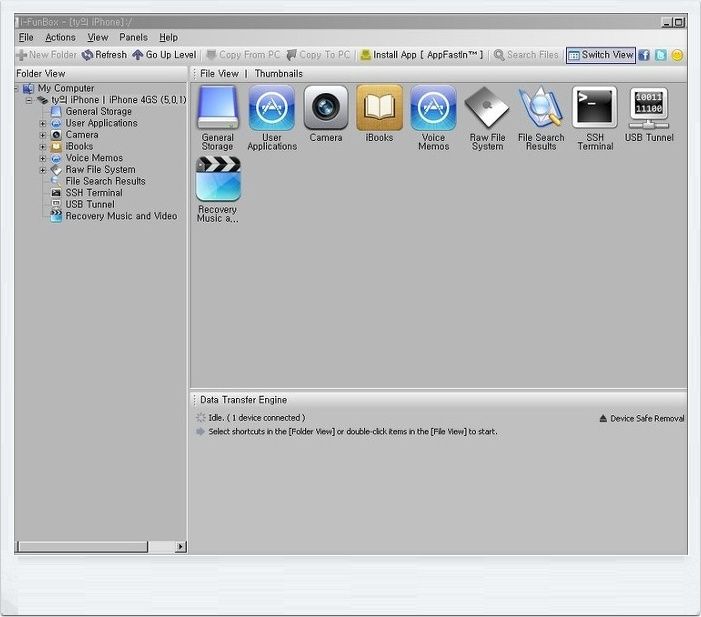Viewport: 701px width, 617px height.
Task: Collapse the My Computer tree node
Action: click(x=17, y=89)
